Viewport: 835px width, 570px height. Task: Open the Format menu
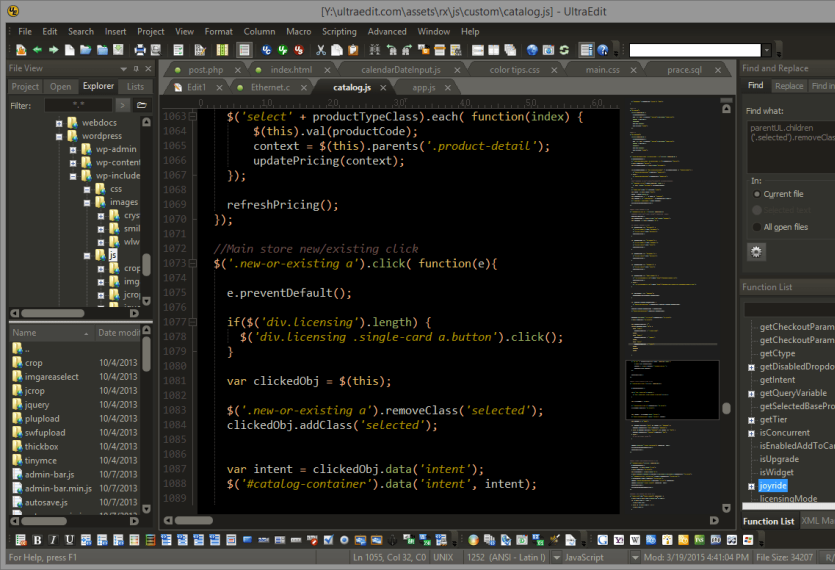pyautogui.click(x=218, y=31)
